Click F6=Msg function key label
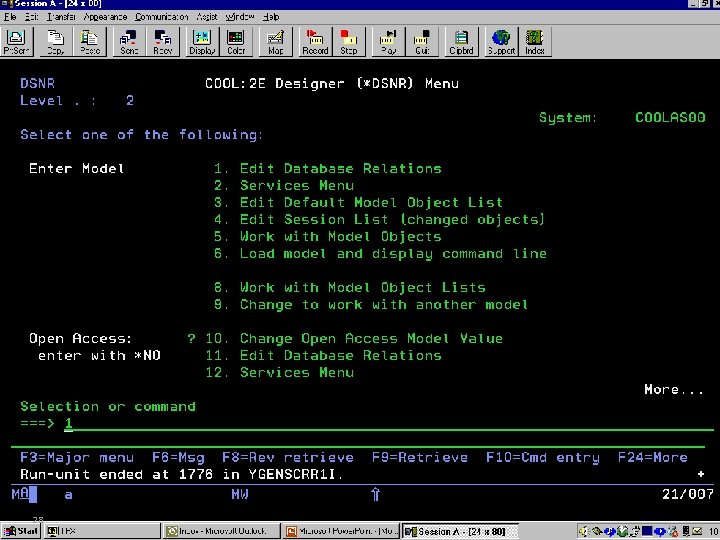Screen dimensions: 720x540 point(178,457)
